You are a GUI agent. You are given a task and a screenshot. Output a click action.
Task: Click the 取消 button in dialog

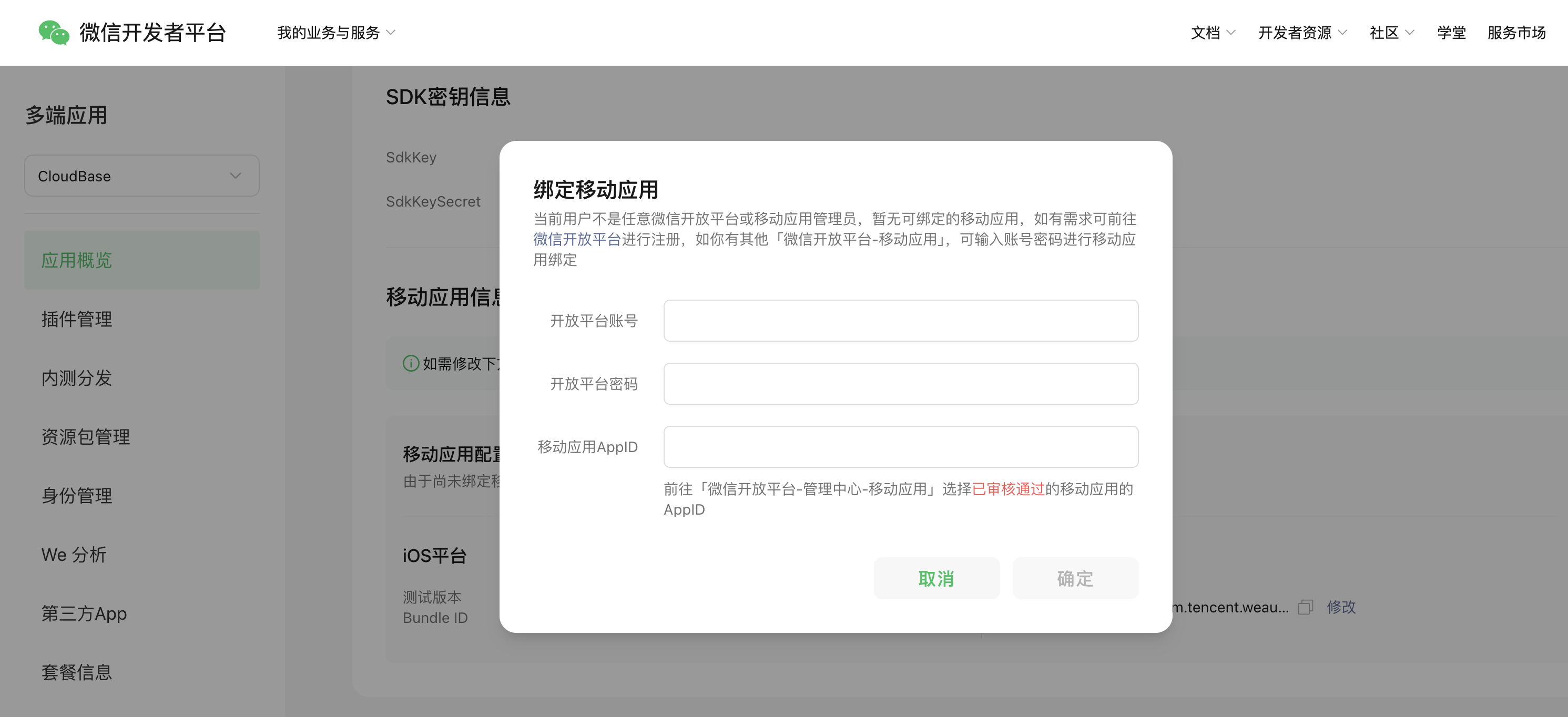click(936, 578)
